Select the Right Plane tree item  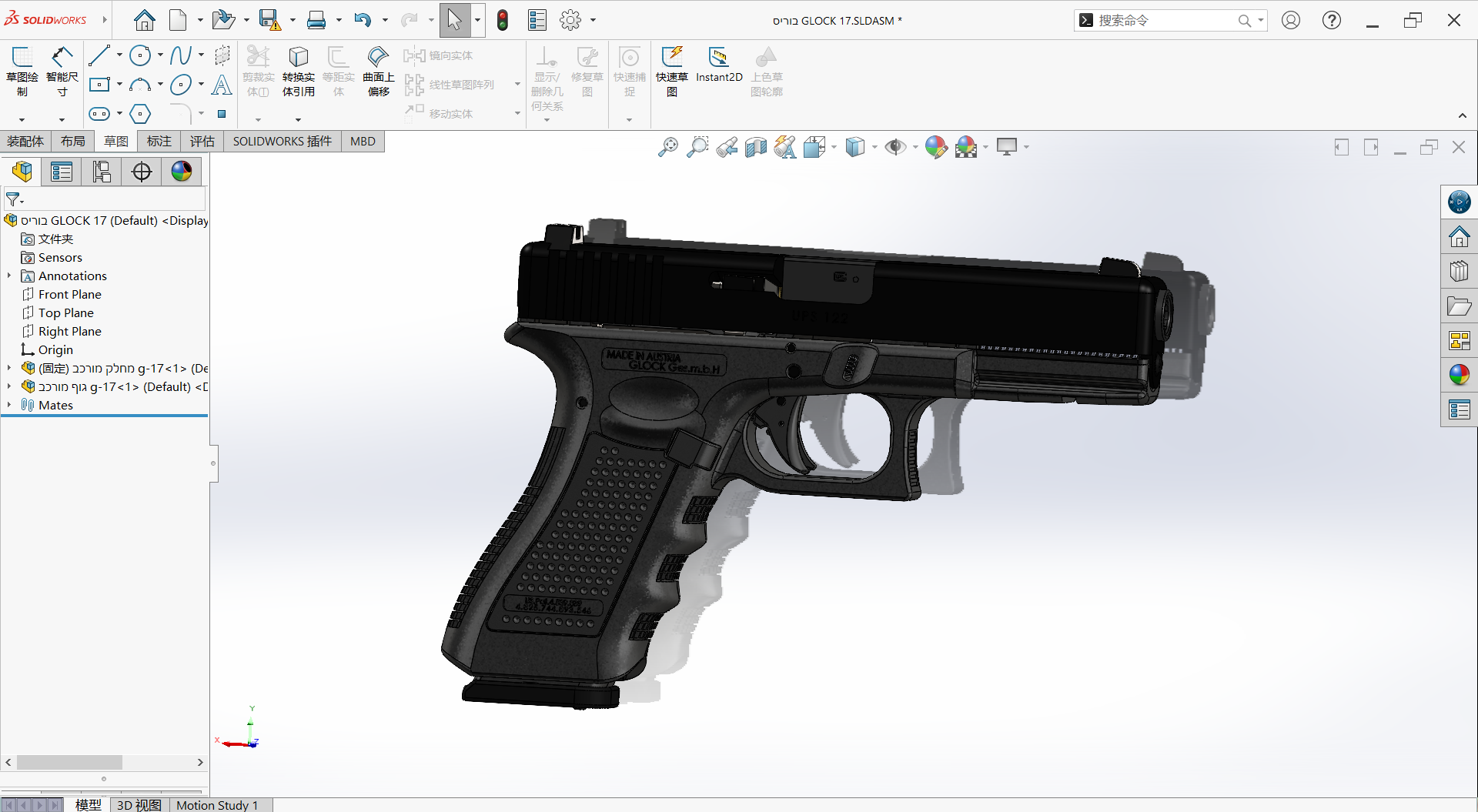click(70, 331)
